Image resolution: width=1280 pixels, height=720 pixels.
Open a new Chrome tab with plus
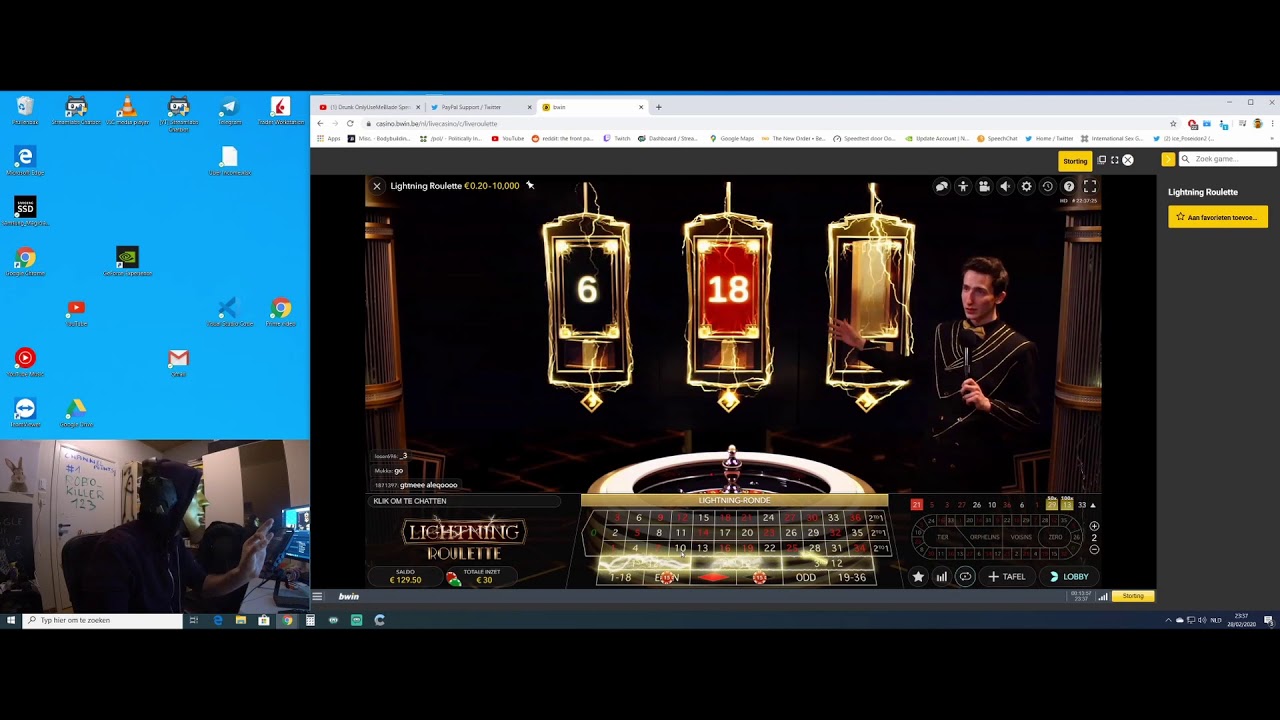pyautogui.click(x=658, y=107)
